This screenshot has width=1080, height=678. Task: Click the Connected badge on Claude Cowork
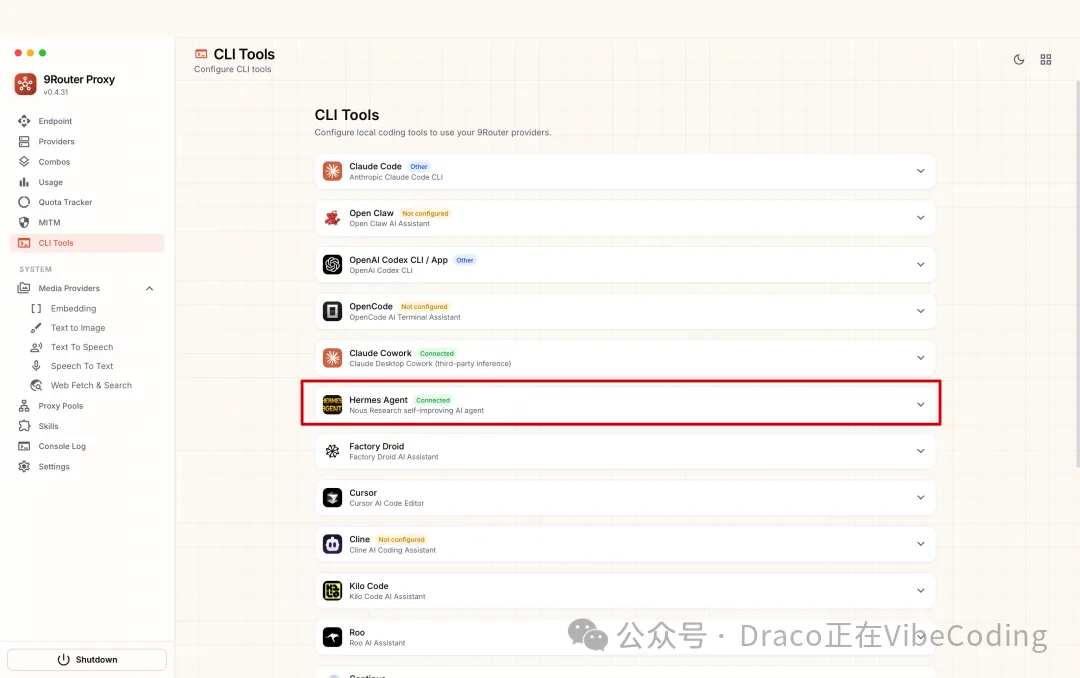click(437, 353)
